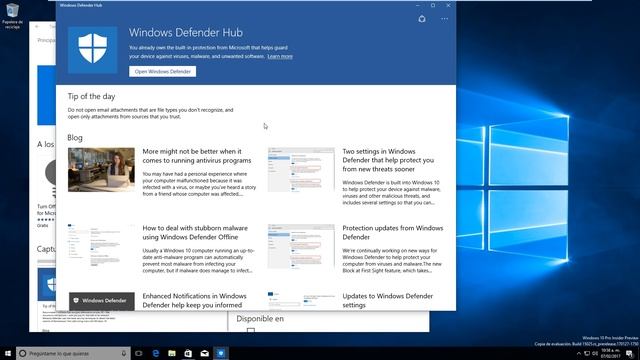Show hidden system tray icons
This screenshot has height=360, width=640.
point(578,353)
